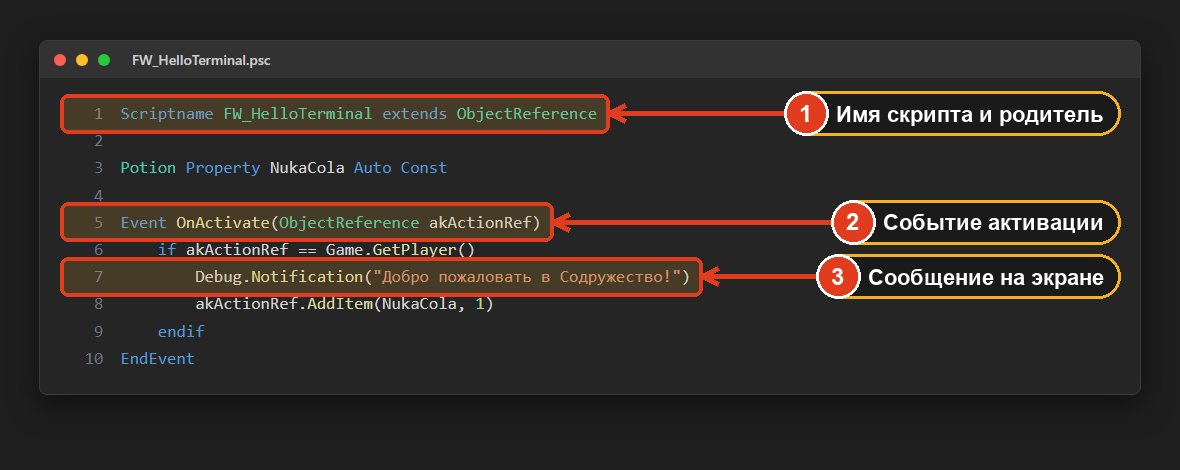
Task: Click line number 4 in the gutter
Action: 98,196
